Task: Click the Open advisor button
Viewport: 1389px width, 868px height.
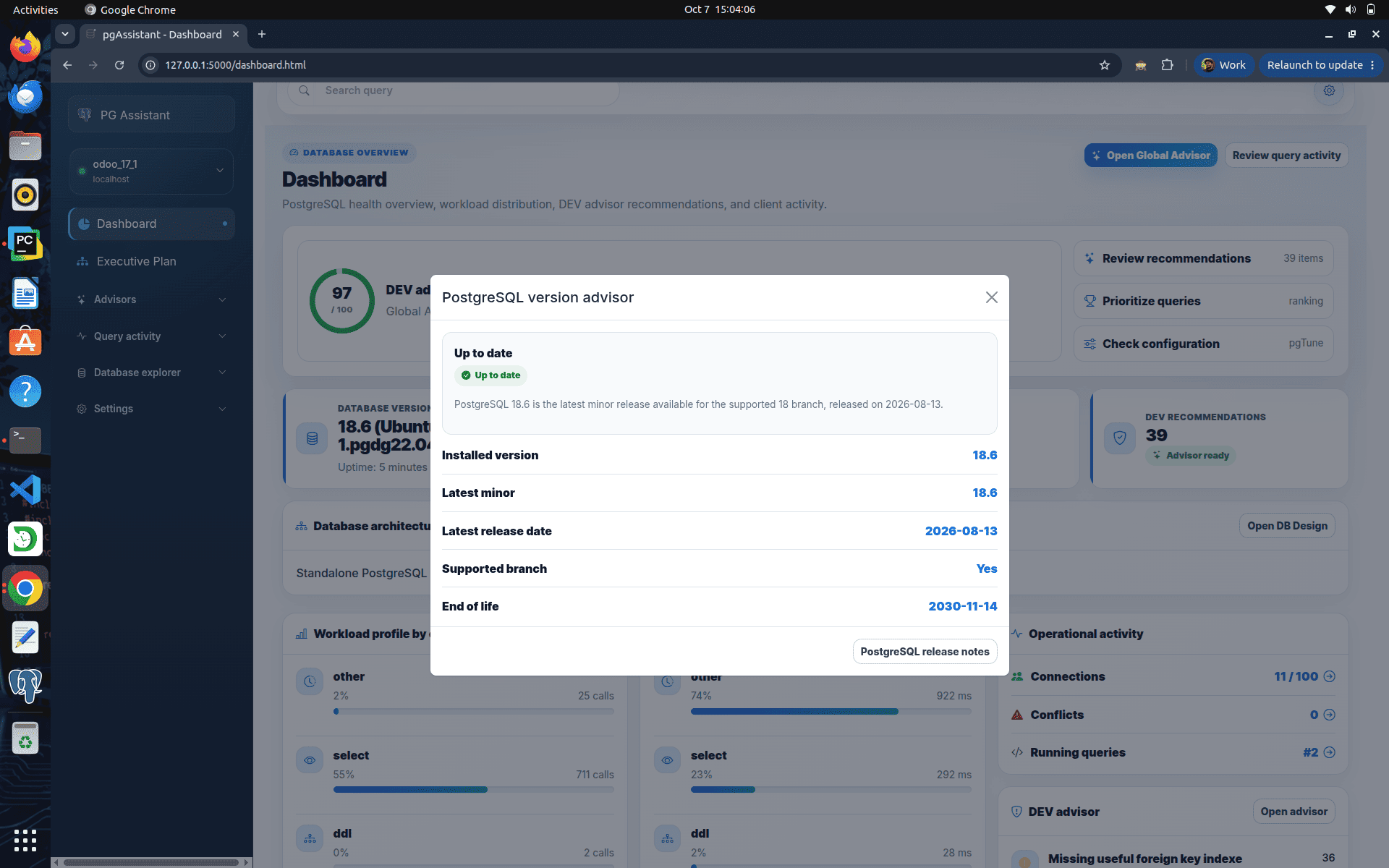Action: tap(1294, 812)
